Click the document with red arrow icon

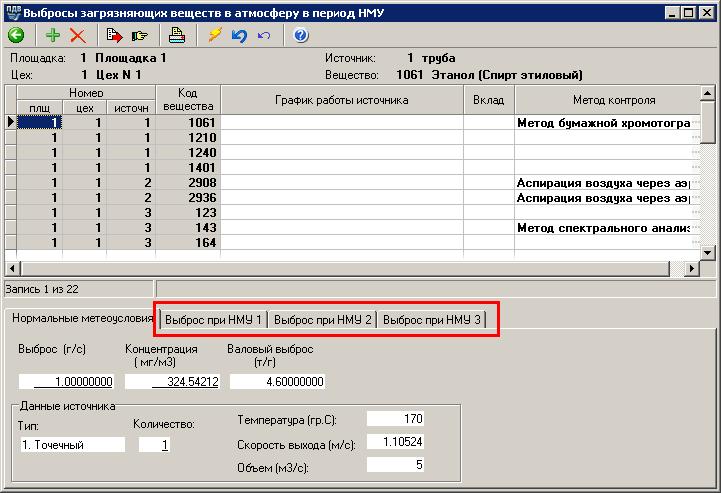(x=114, y=36)
